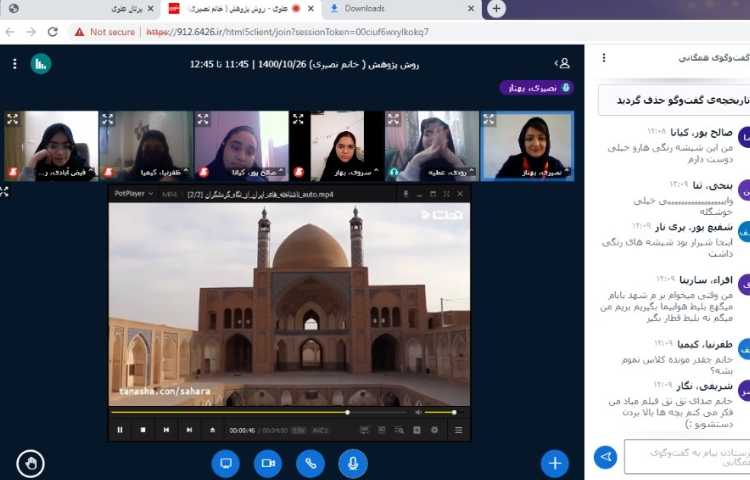
Task: Click the open file eject button in PotPlayer
Action: (212, 430)
